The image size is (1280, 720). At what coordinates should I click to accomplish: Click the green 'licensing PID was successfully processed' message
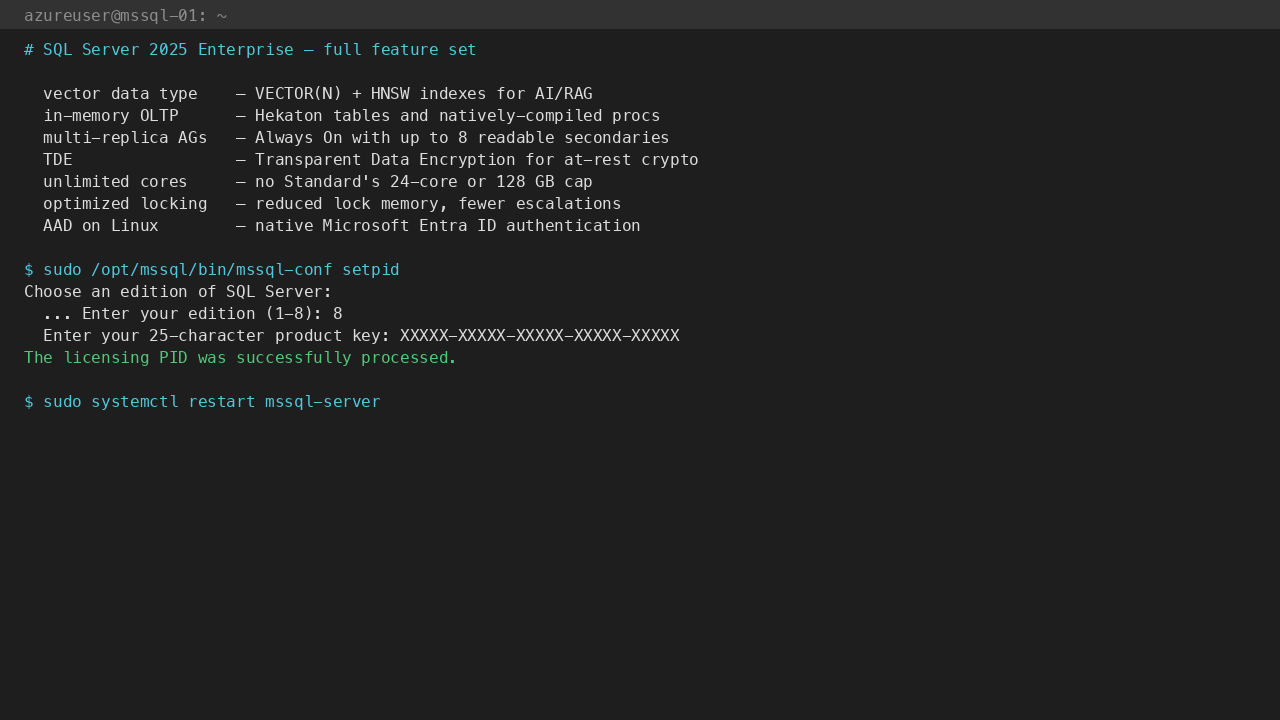coord(240,358)
